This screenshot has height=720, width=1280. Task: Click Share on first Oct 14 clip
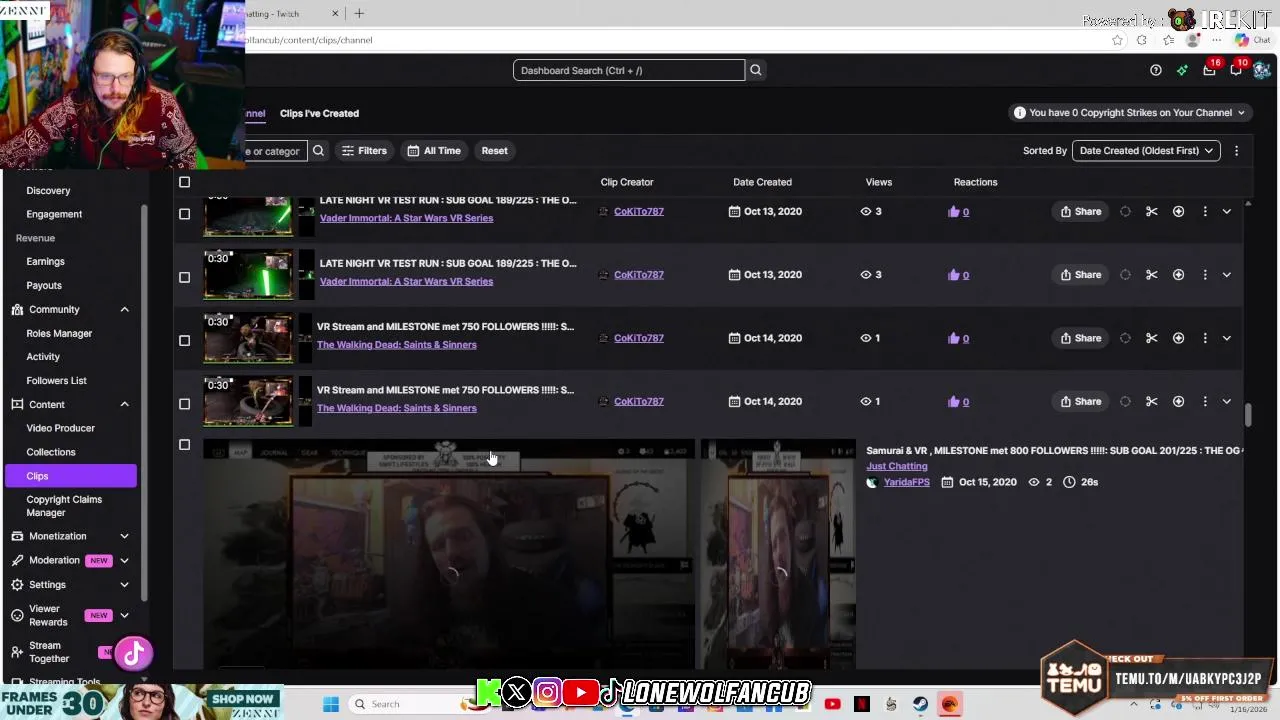[1081, 338]
